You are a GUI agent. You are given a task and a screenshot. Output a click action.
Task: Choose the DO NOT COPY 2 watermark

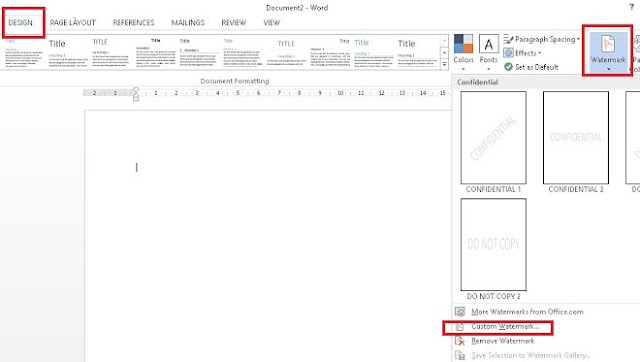tap(493, 244)
